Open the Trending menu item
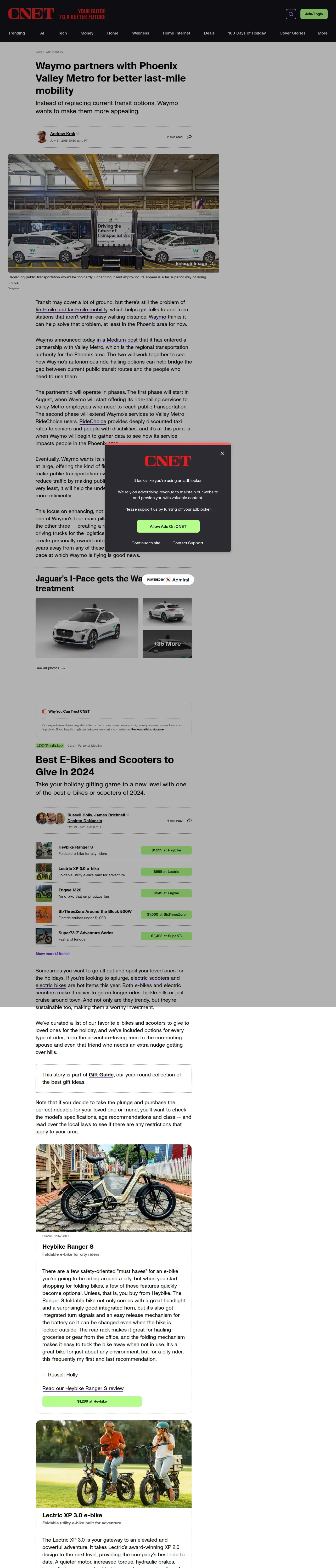 pyautogui.click(x=16, y=33)
